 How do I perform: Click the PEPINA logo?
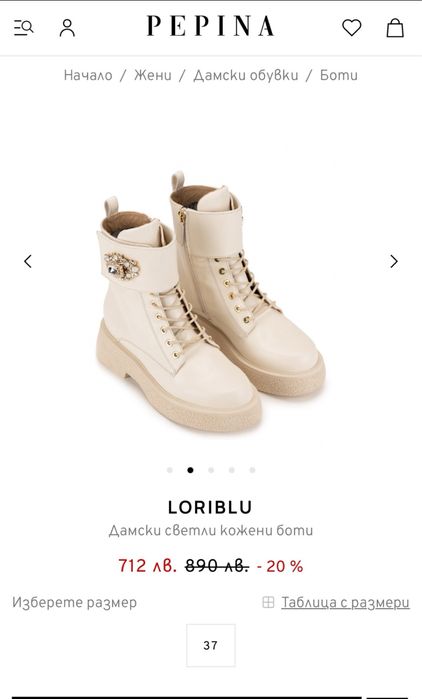tap(210, 26)
